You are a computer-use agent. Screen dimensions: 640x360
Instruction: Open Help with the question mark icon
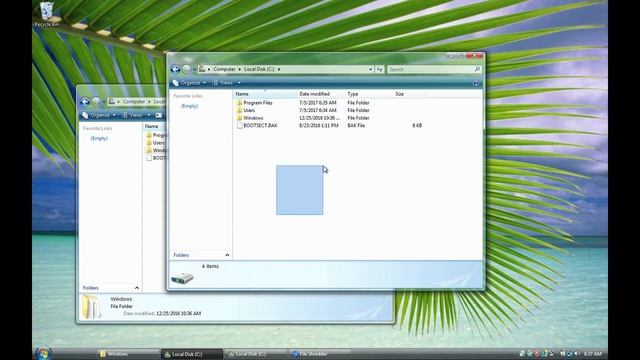point(476,83)
